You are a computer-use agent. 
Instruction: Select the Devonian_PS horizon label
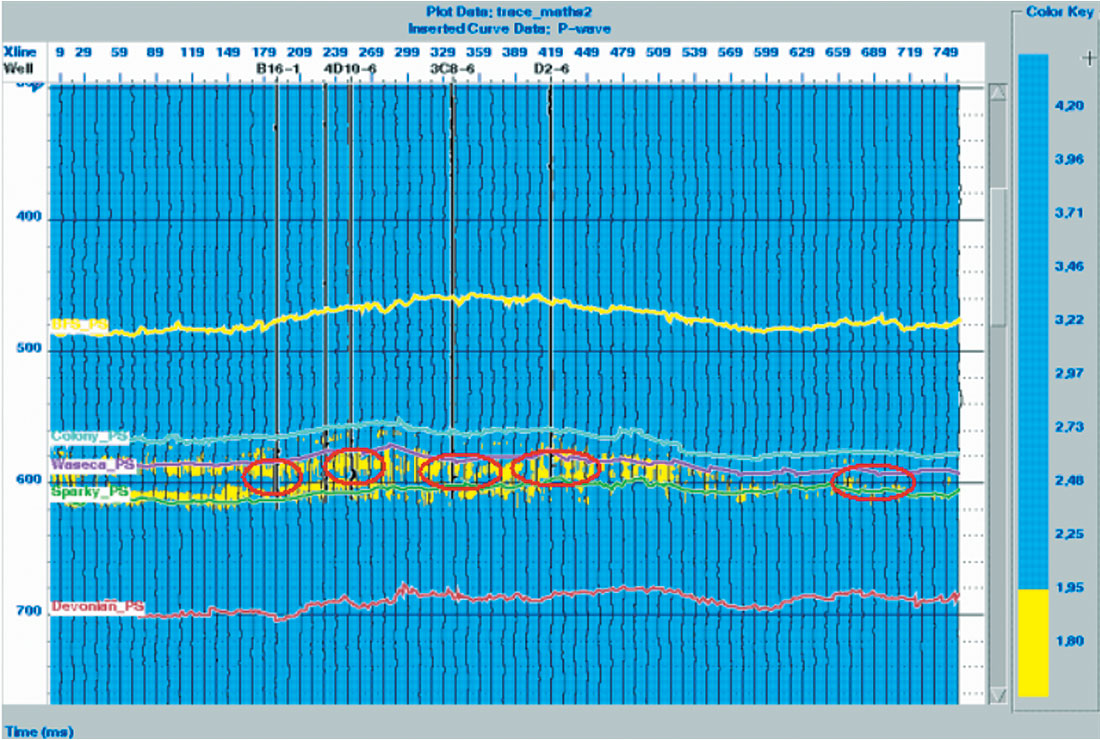coord(98,607)
